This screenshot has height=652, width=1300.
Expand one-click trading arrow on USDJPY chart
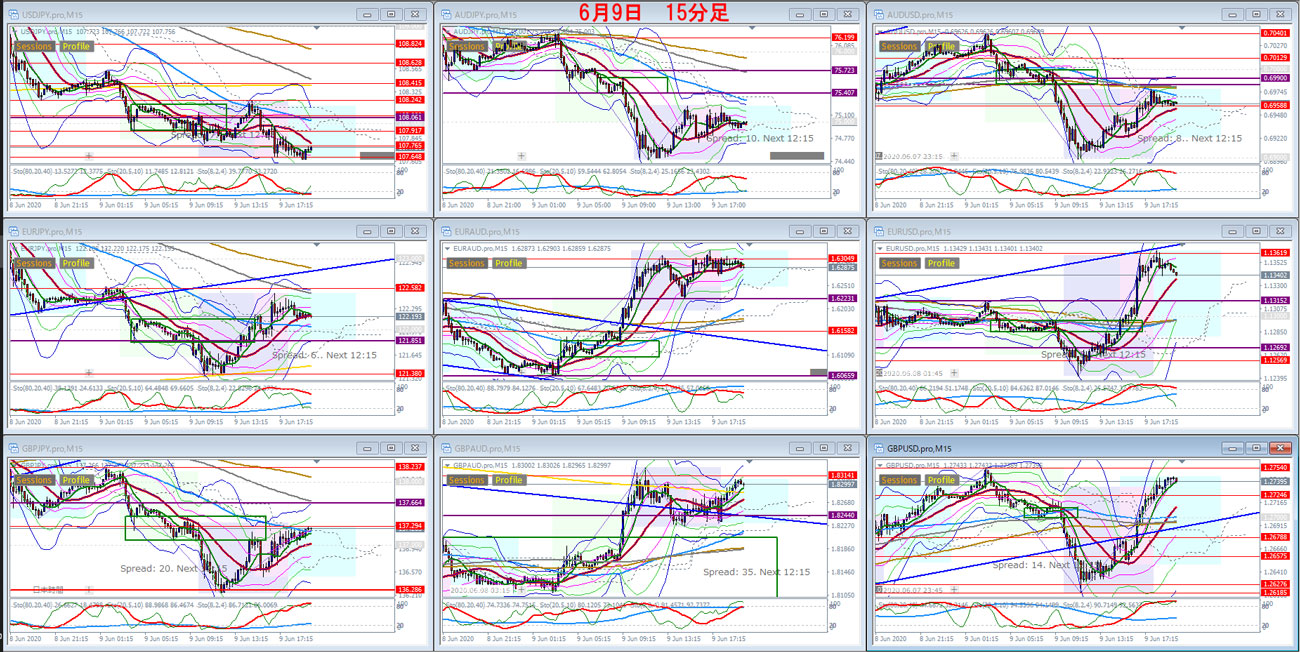[x=14, y=32]
